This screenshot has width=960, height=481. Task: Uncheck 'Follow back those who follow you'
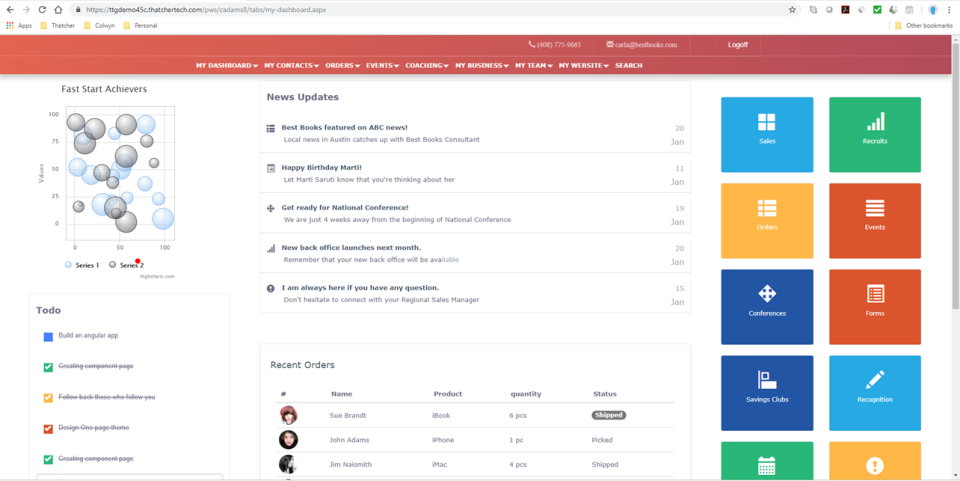[x=48, y=398]
